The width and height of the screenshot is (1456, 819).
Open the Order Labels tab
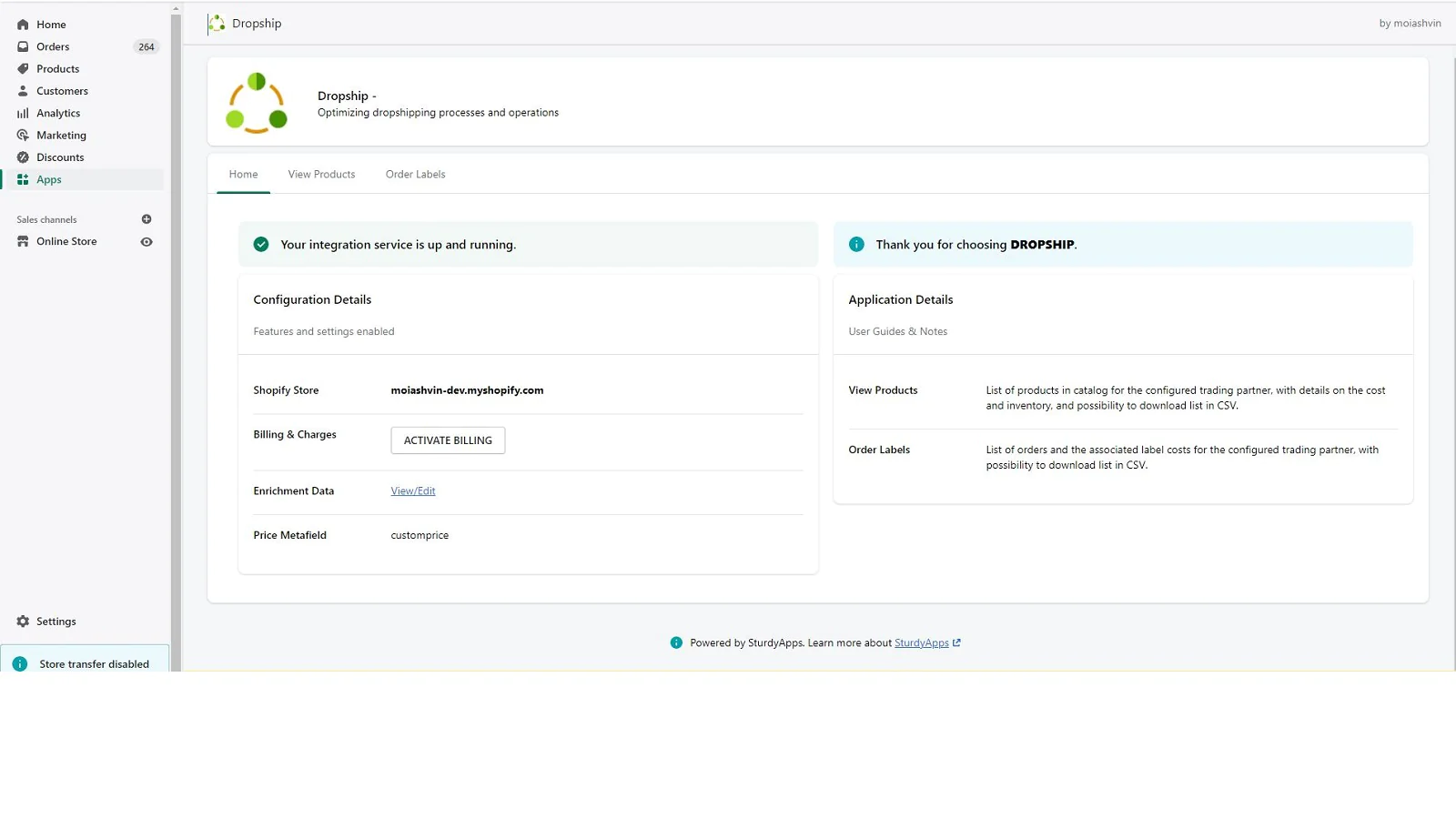[415, 175]
